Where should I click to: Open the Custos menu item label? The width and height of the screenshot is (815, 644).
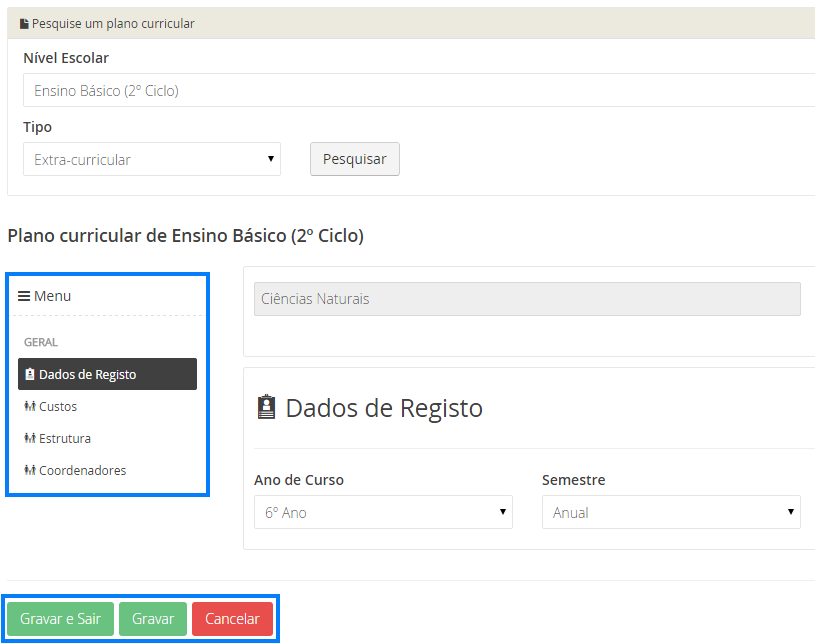[58, 407]
